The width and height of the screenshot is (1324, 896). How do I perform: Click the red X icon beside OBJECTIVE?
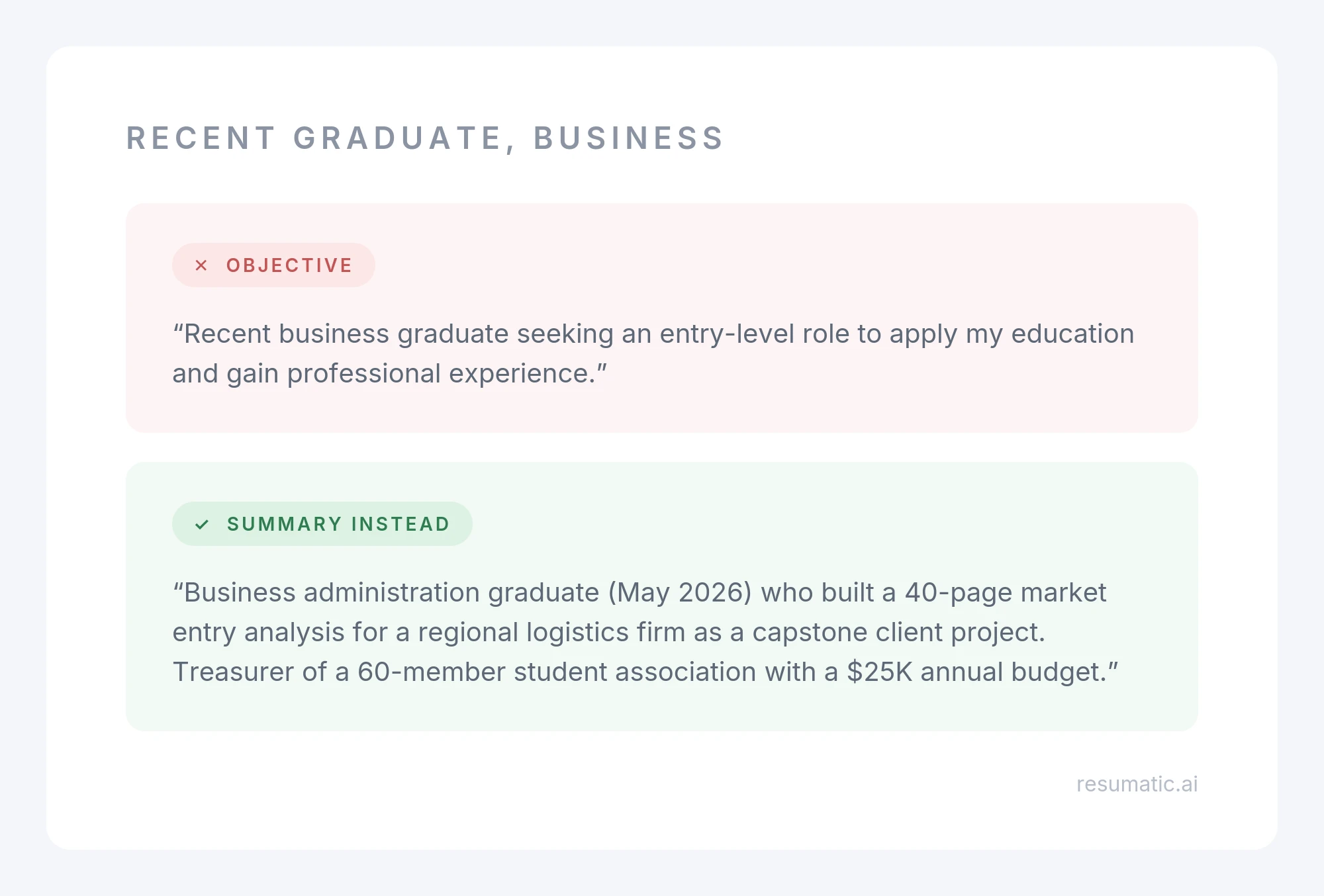(201, 265)
